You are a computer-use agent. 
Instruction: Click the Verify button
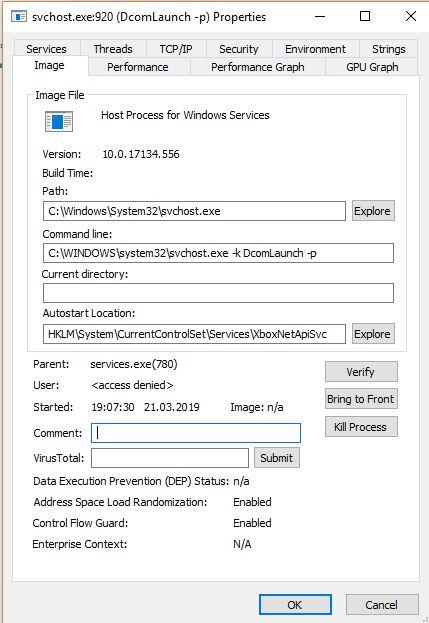(x=361, y=372)
